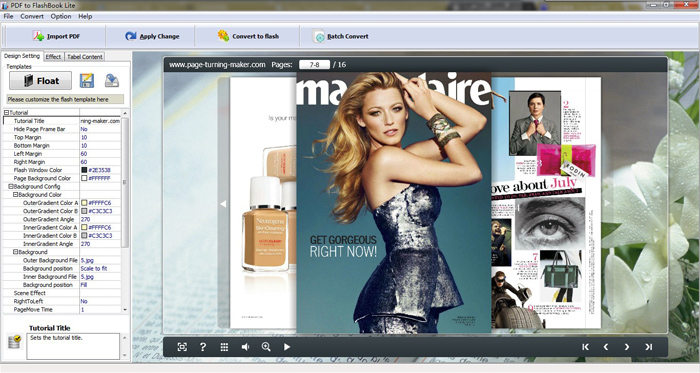Mute sound with the speaker icon
Screen dimensions: 700x373
coord(245,347)
